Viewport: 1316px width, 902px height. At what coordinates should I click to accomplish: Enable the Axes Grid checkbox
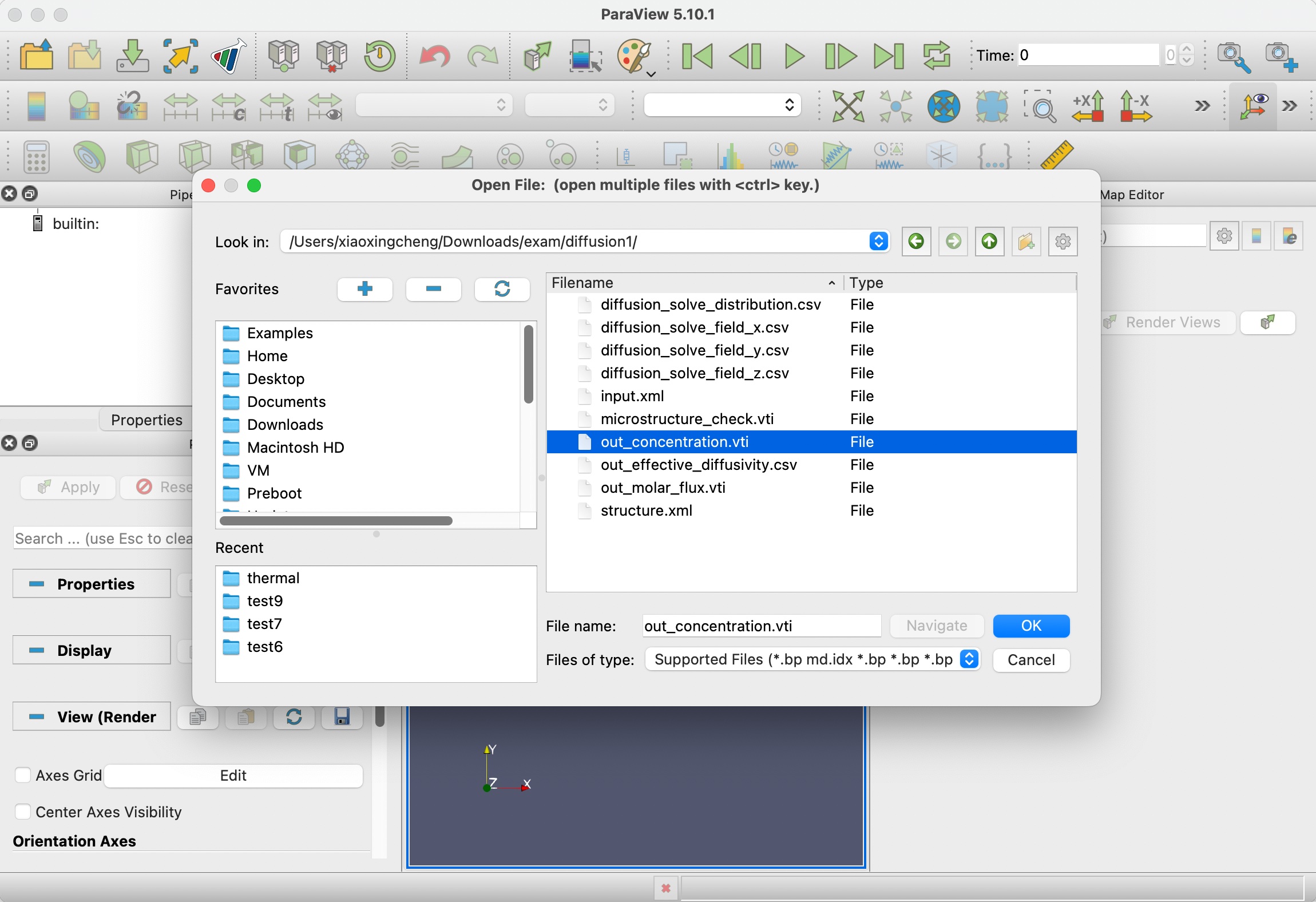23,775
